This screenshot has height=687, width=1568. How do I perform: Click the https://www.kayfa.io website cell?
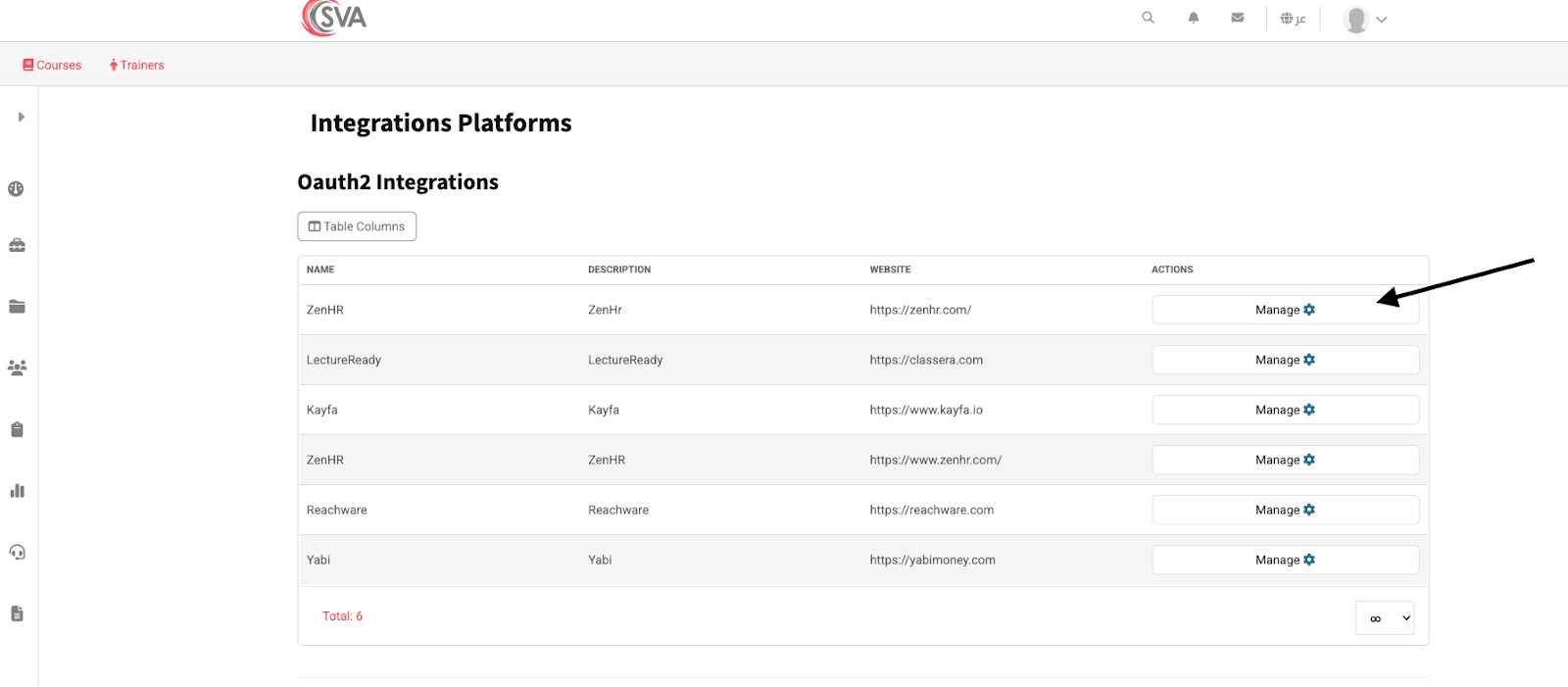pyautogui.click(x=926, y=410)
